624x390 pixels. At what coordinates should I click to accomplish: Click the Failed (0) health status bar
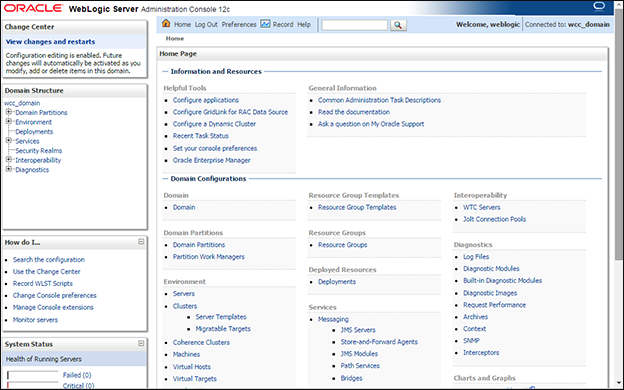point(33,375)
